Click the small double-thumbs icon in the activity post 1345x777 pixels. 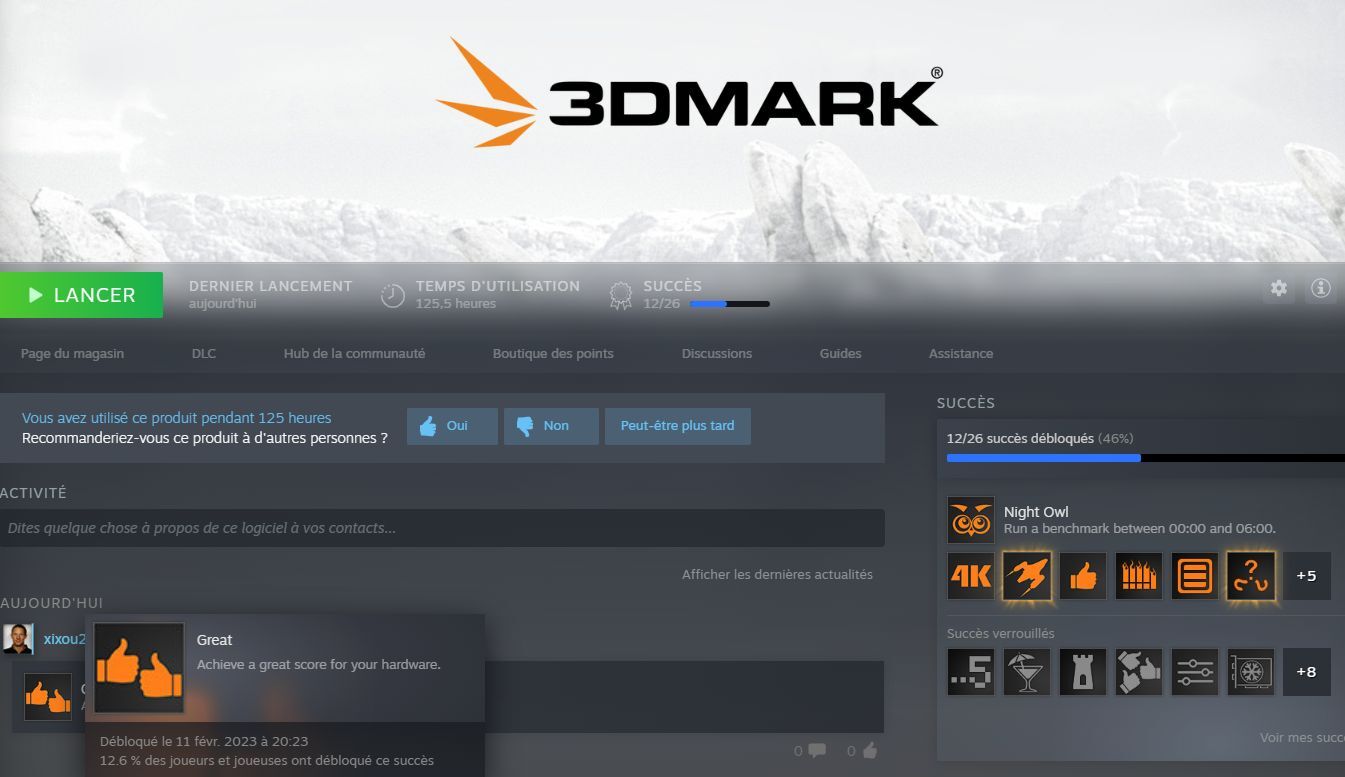click(48, 697)
